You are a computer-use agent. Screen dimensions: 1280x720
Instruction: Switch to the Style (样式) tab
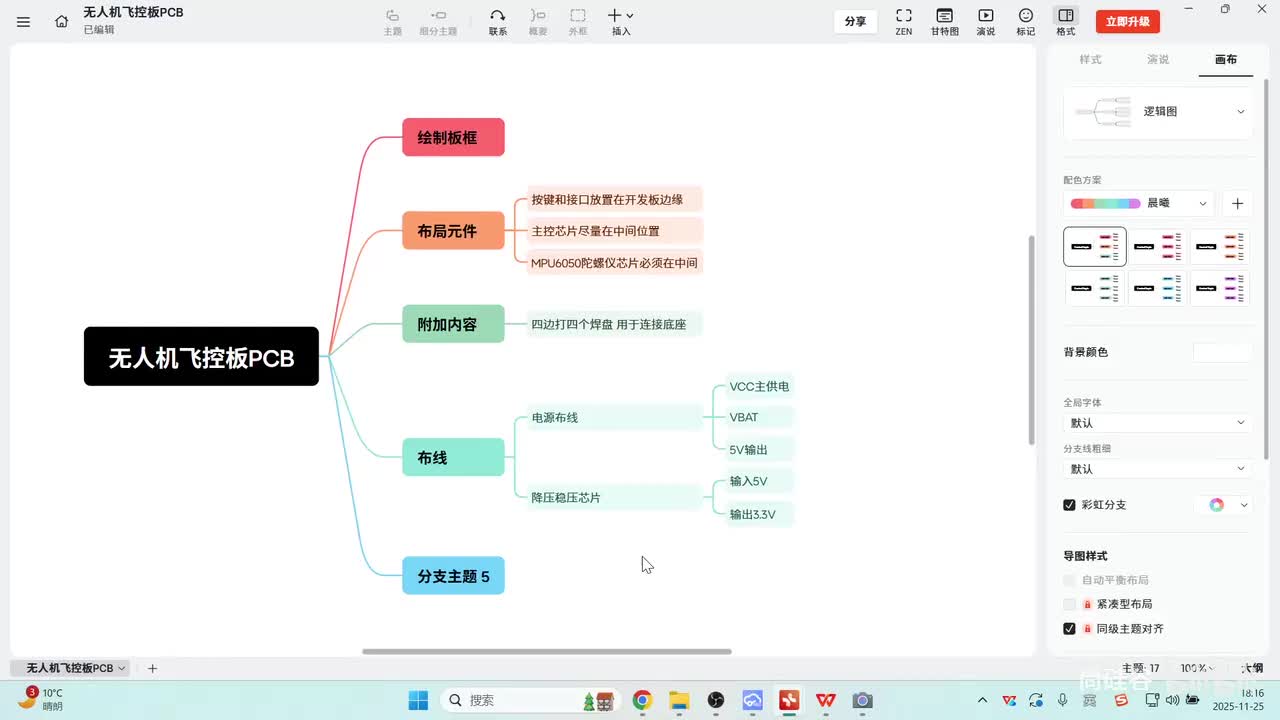click(x=1090, y=60)
